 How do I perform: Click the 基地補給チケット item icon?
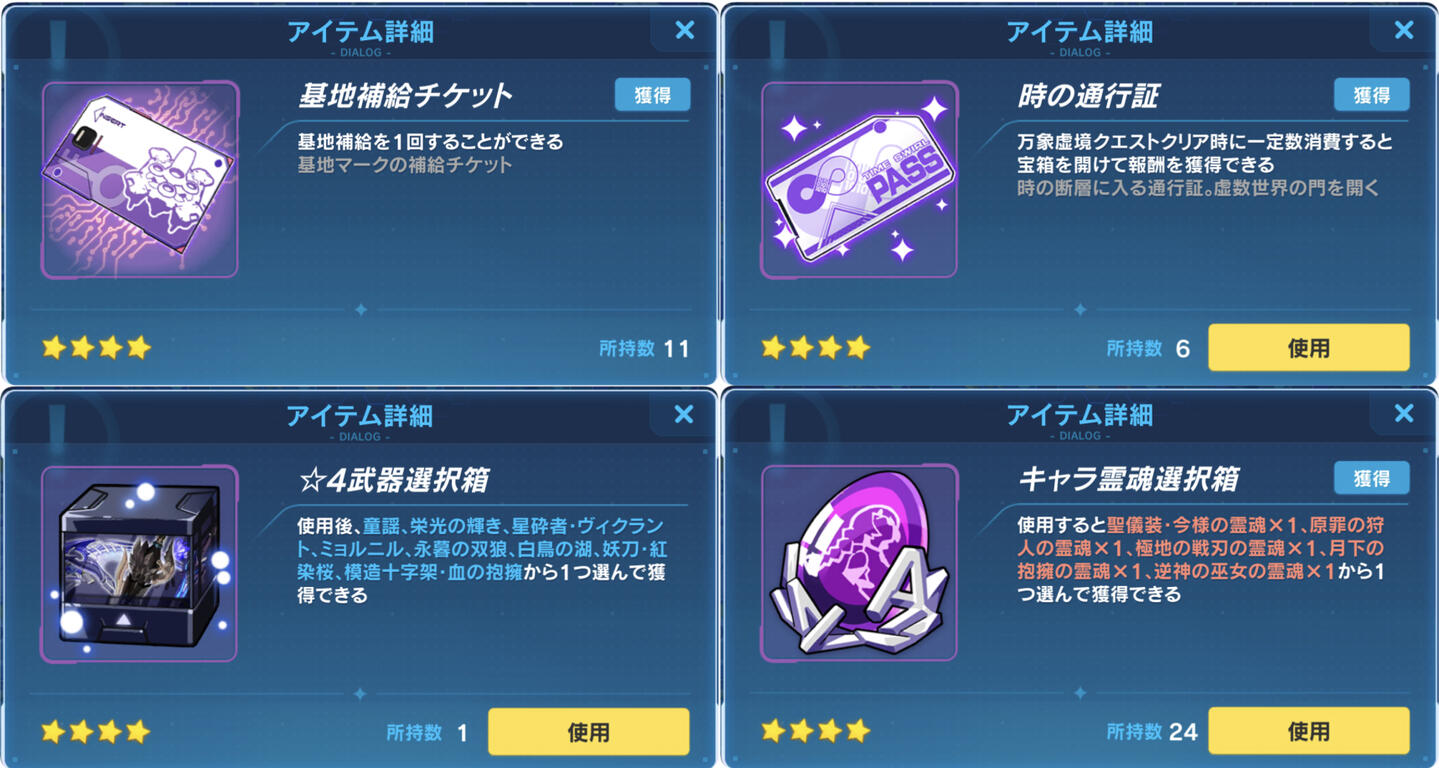(x=139, y=180)
